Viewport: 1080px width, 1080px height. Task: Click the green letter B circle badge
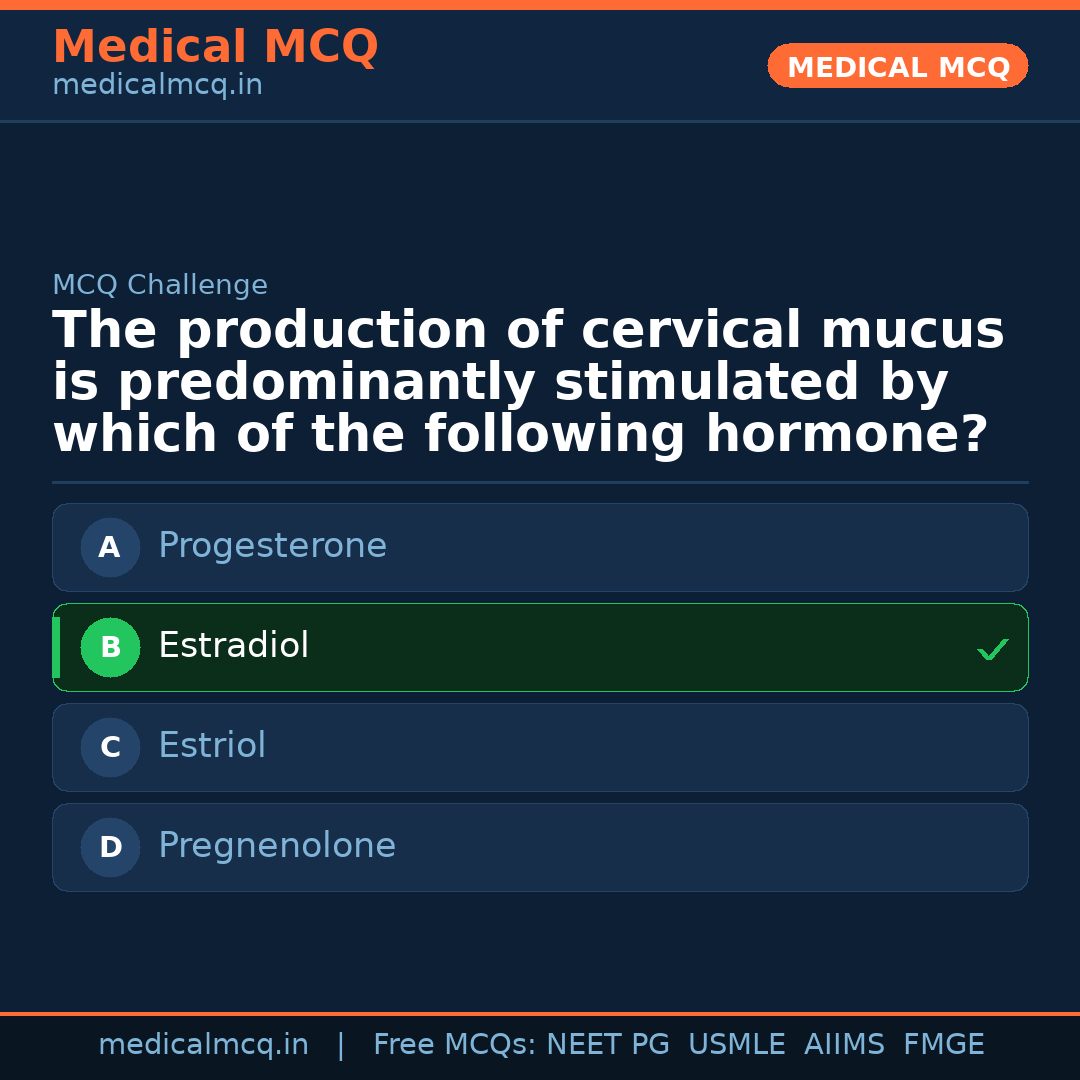[110, 647]
